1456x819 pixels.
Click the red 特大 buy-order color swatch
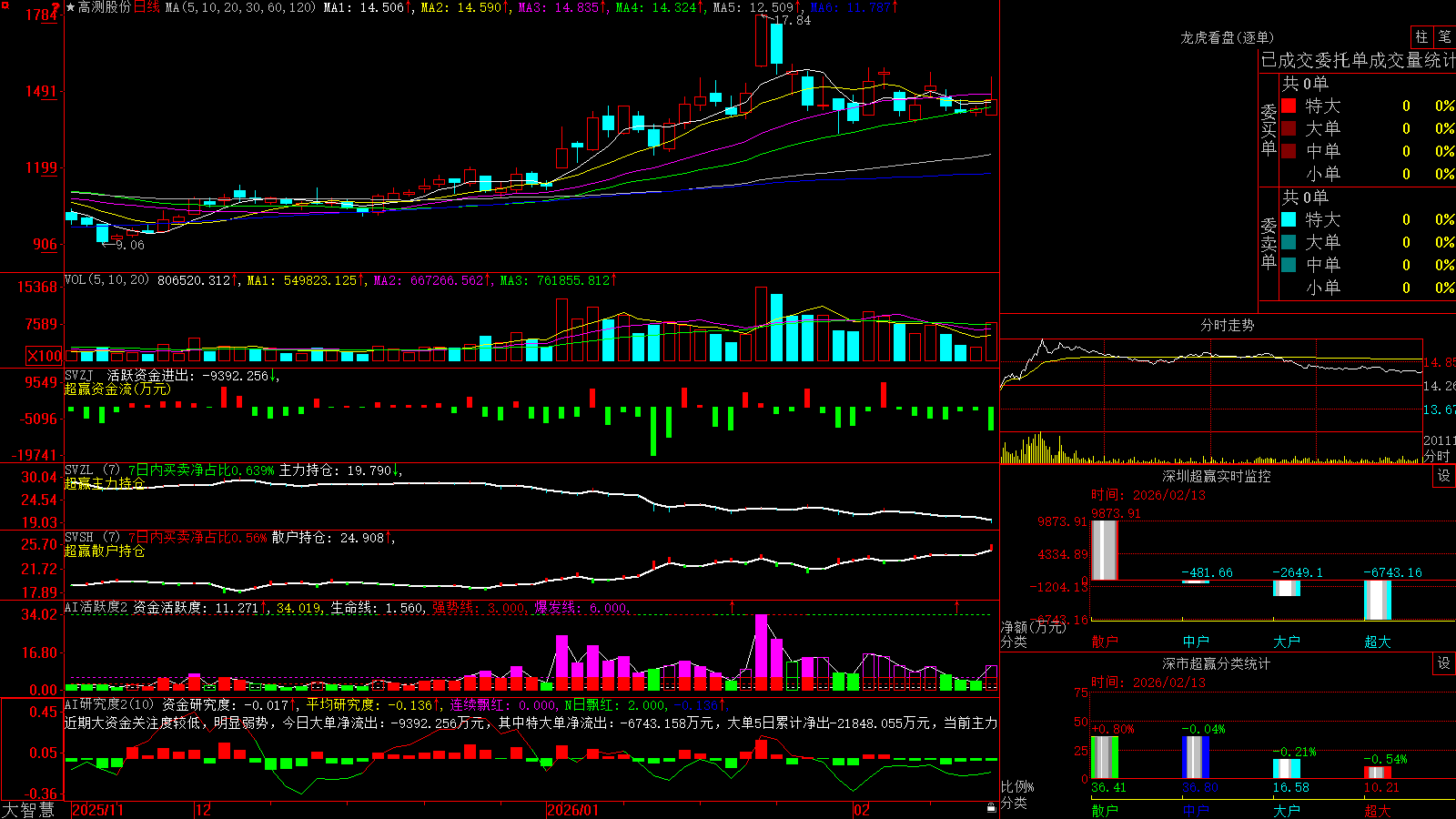tap(1289, 106)
